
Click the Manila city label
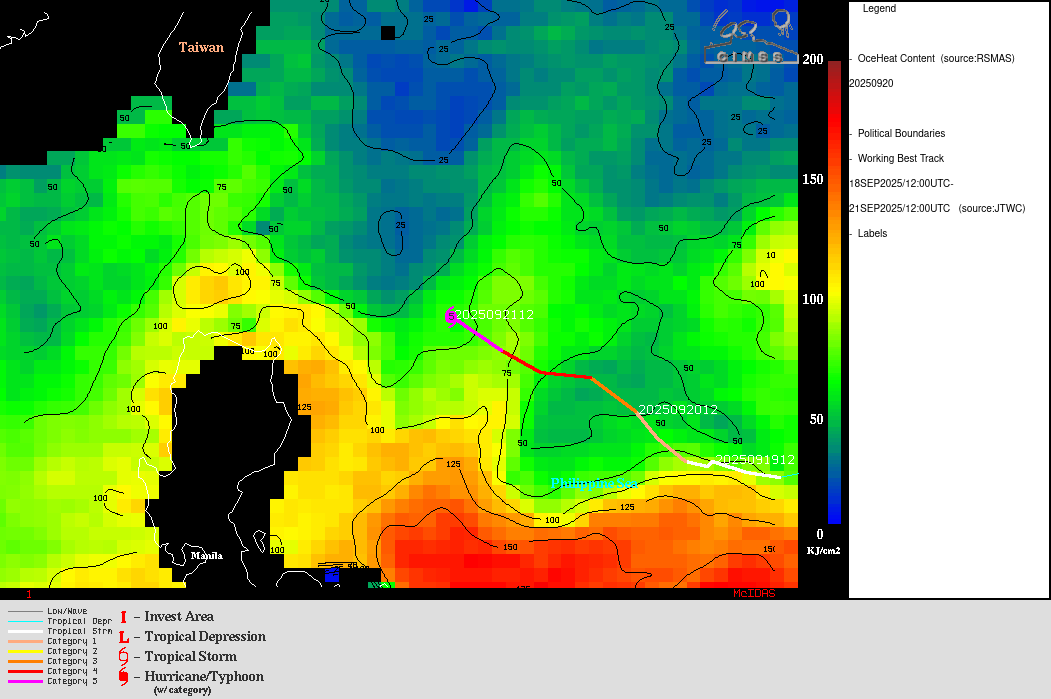(207, 556)
